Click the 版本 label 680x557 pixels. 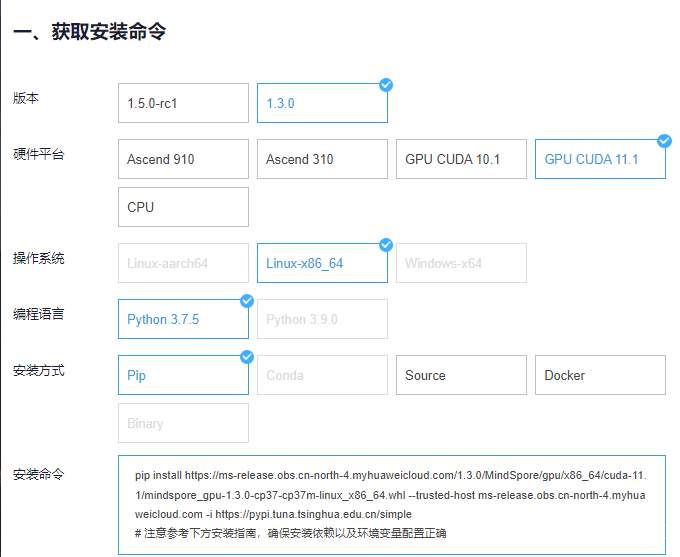coord(26,98)
